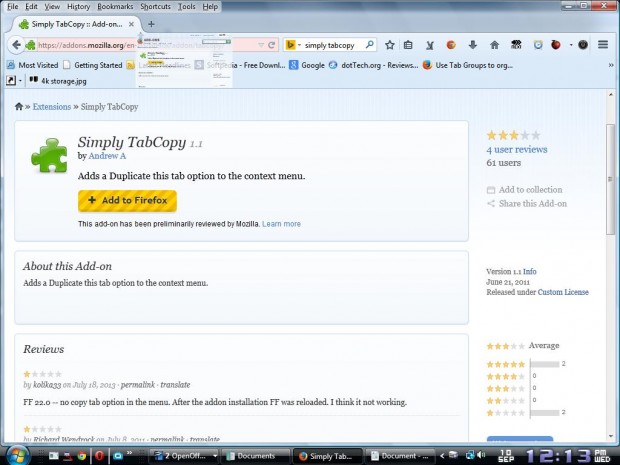Open the Bookmarks menu
The width and height of the screenshot is (620, 465).
coord(115,6)
